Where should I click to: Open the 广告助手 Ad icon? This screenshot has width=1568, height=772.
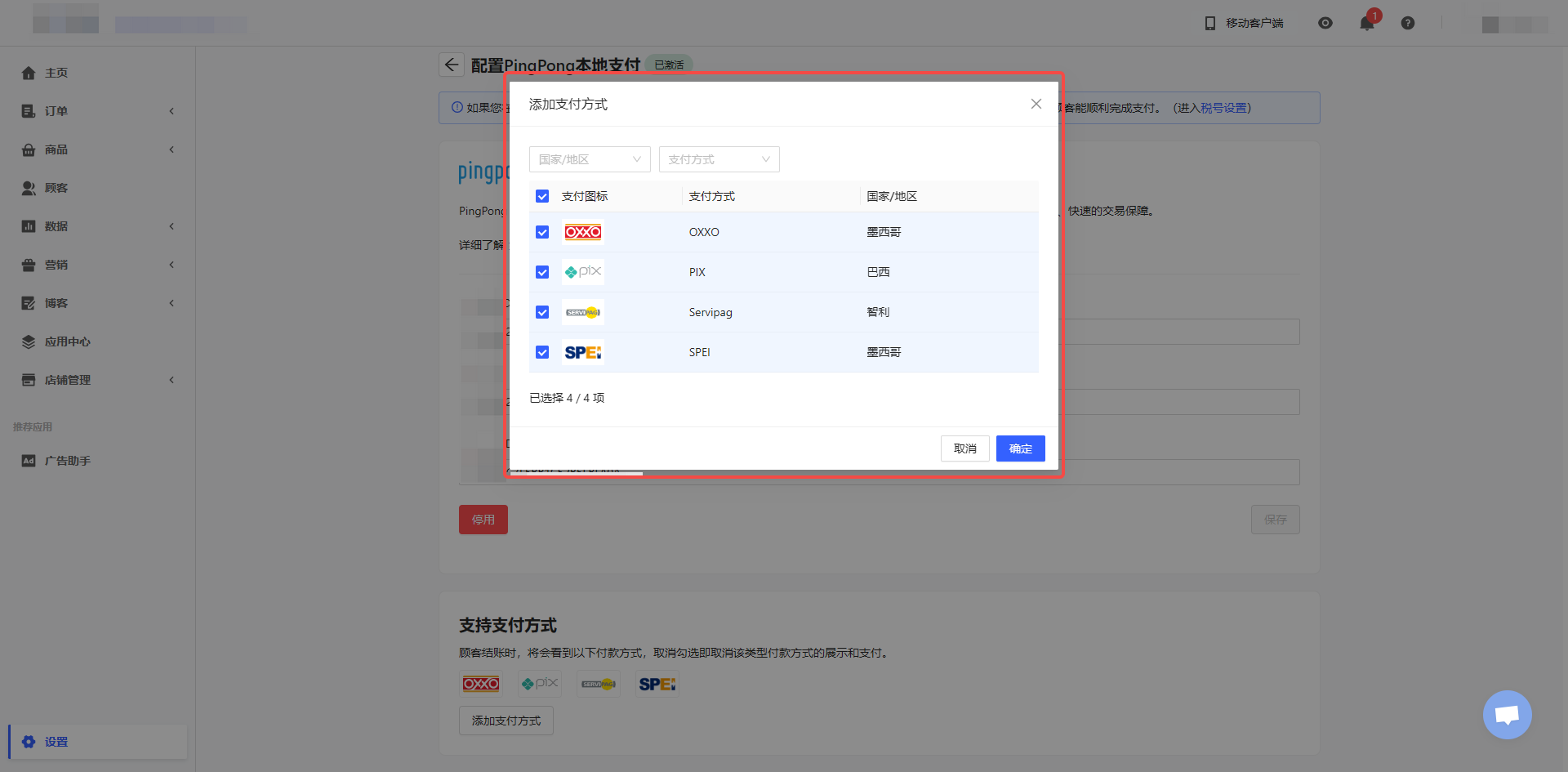click(29, 461)
